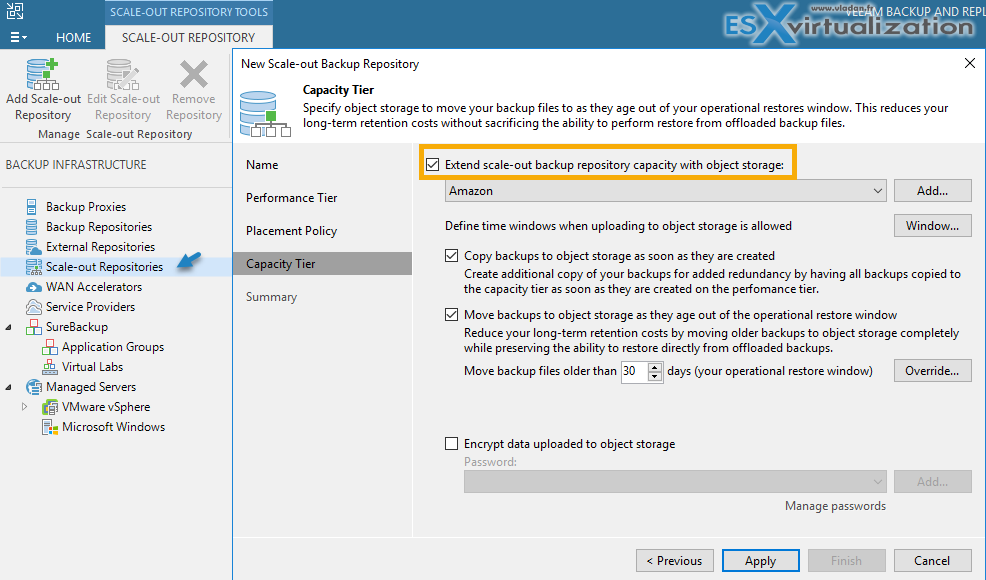The height and width of the screenshot is (580, 986).
Task: Click Add button next to Amazon dropdown
Action: (x=933, y=191)
